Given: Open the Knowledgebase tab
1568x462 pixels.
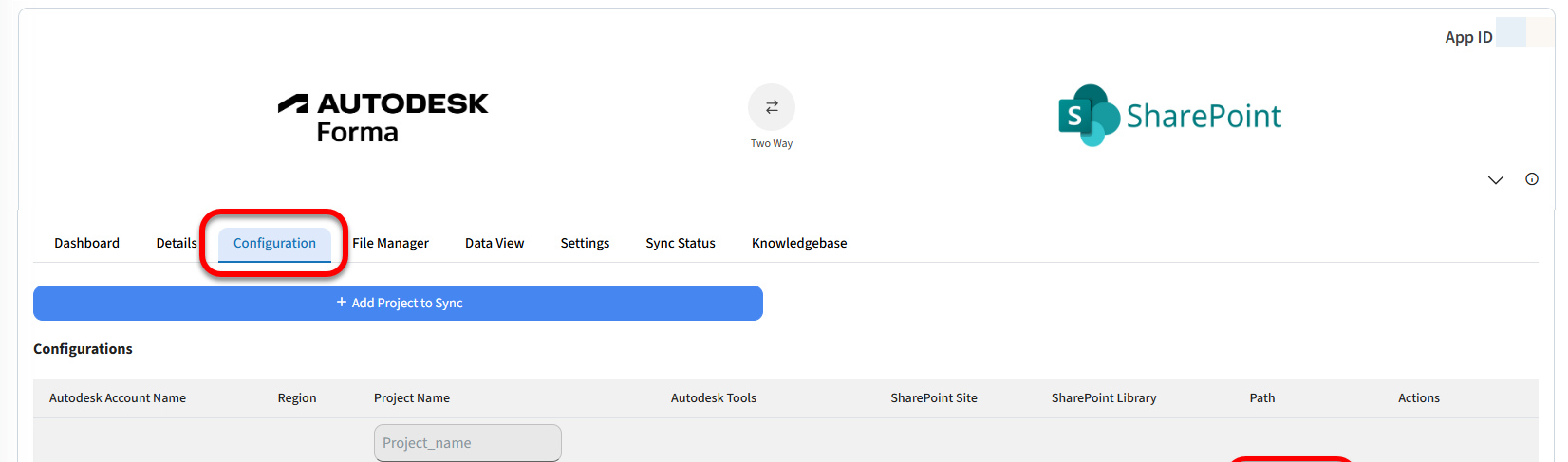Looking at the screenshot, I should pyautogui.click(x=799, y=243).
